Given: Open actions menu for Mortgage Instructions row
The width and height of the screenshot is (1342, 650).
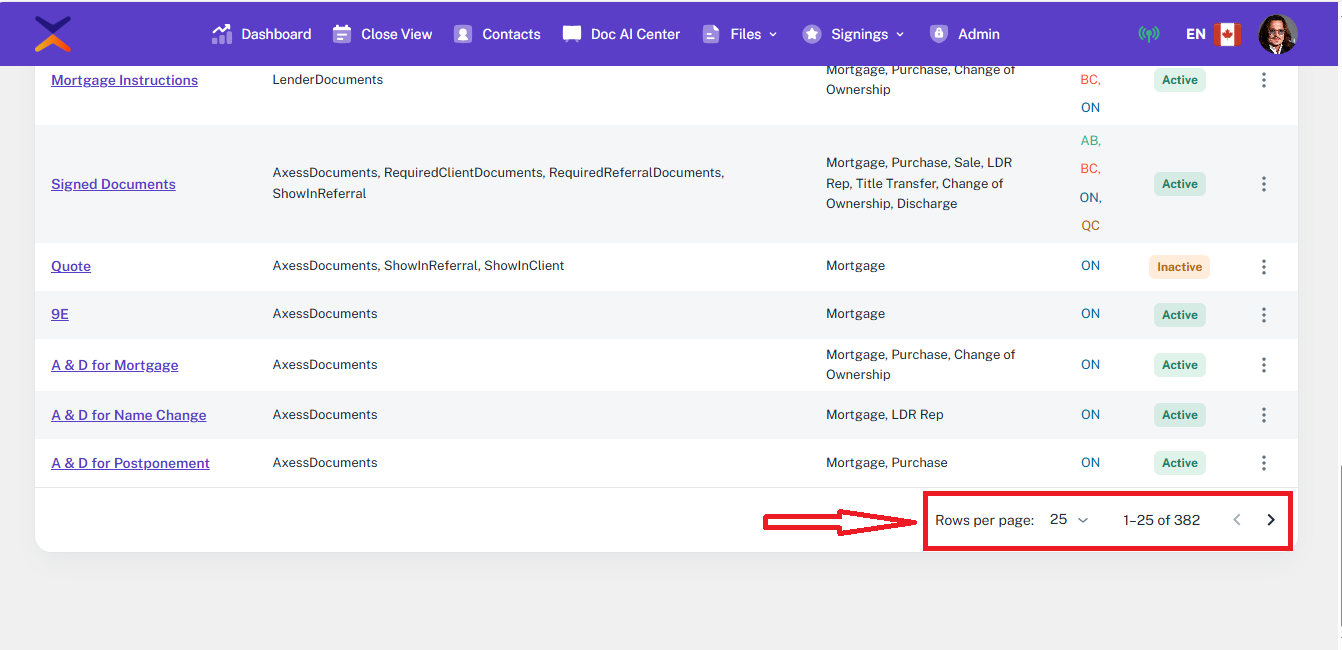Looking at the screenshot, I should coord(1264,80).
